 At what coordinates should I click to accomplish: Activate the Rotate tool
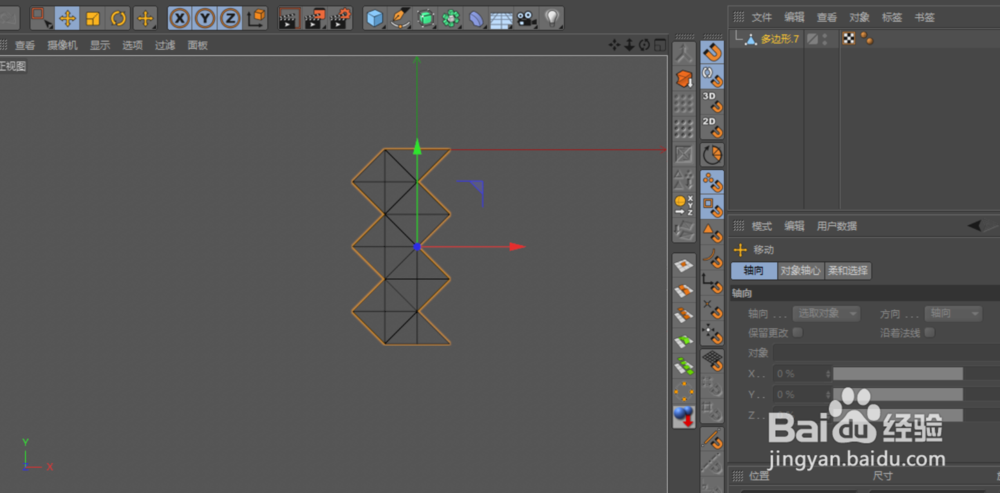tap(119, 18)
